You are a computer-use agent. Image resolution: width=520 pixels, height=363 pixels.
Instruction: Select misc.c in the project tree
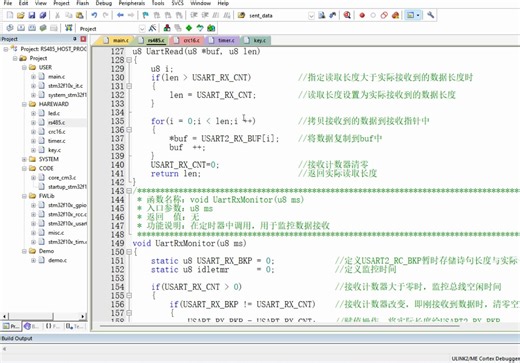coord(56,232)
